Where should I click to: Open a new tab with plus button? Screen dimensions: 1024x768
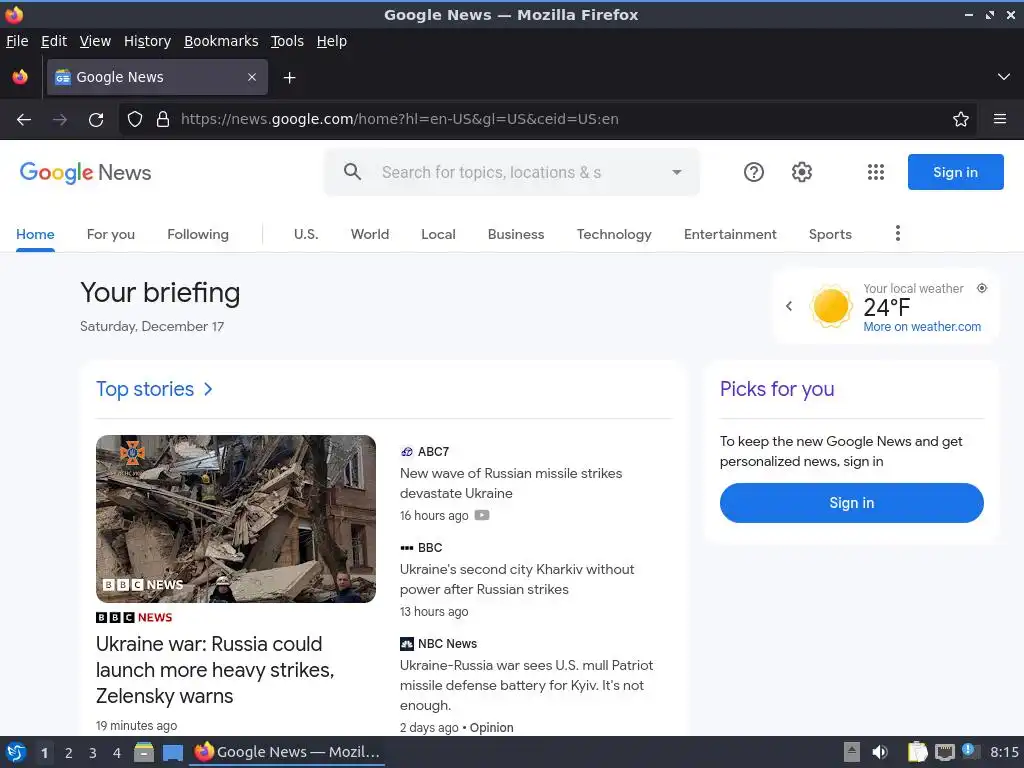[289, 78]
